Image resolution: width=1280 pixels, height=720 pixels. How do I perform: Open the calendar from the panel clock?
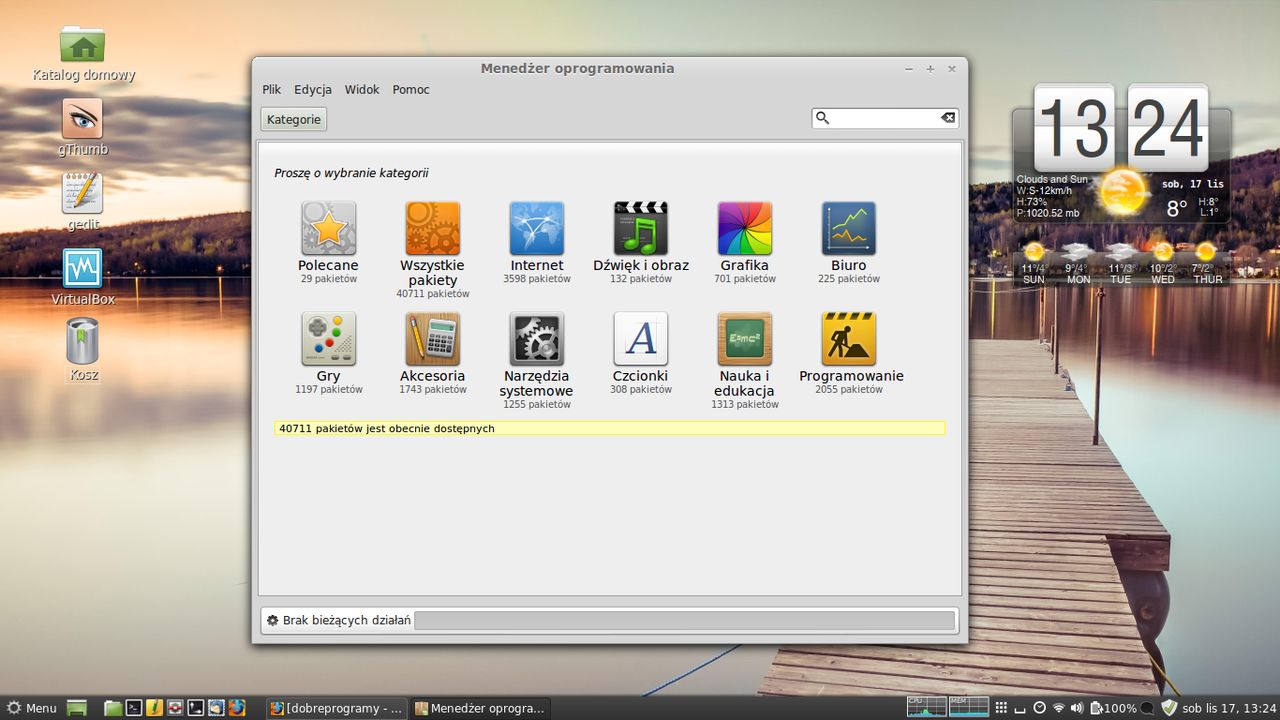point(1229,708)
